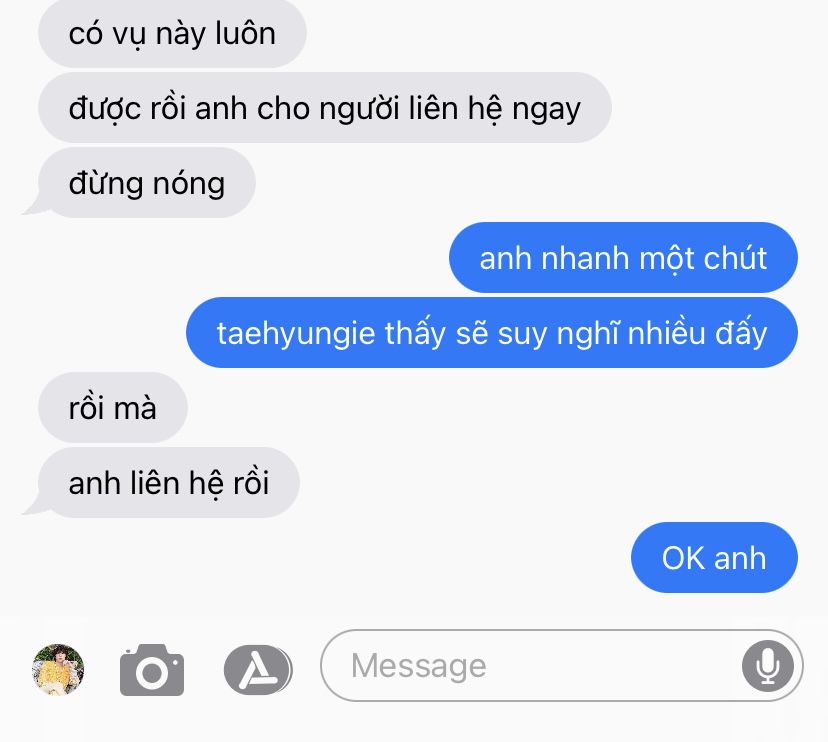Click the lens of the camera icon
Image resolution: width=828 pixels, height=742 pixels.
[x=152, y=673]
